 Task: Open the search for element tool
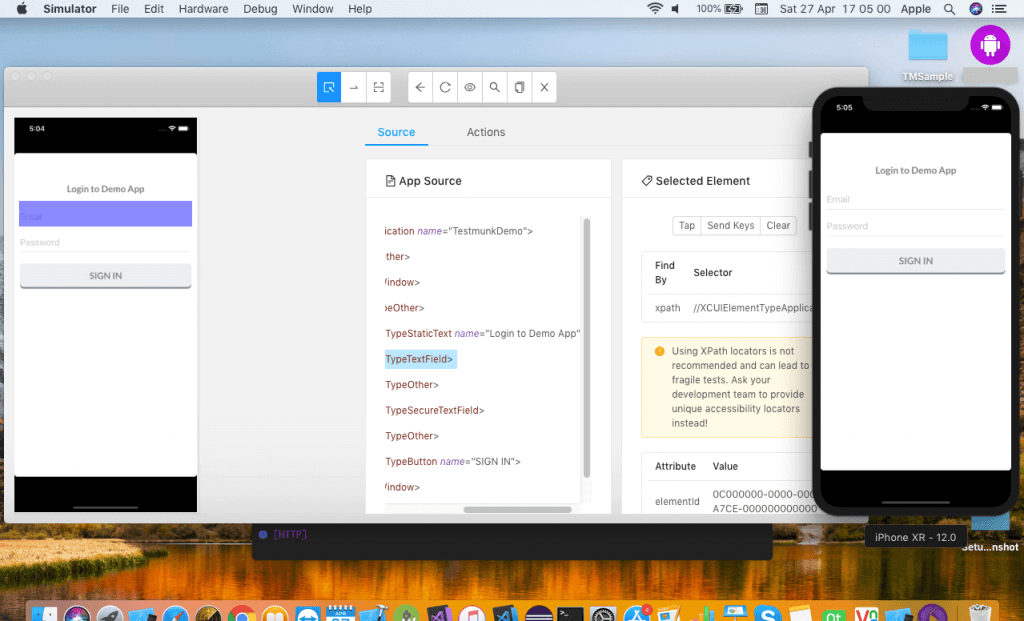coord(494,88)
